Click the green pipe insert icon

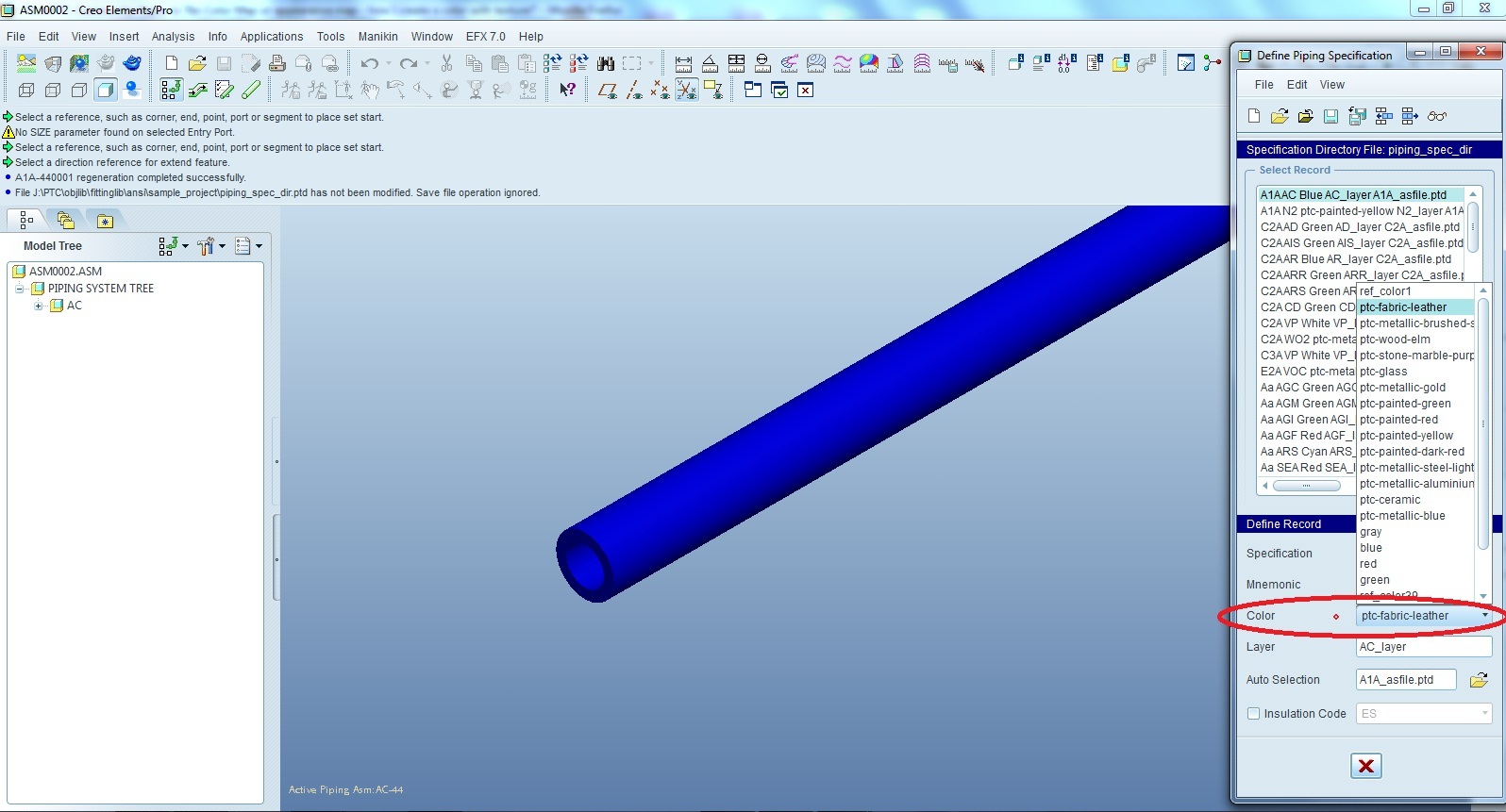(251, 91)
